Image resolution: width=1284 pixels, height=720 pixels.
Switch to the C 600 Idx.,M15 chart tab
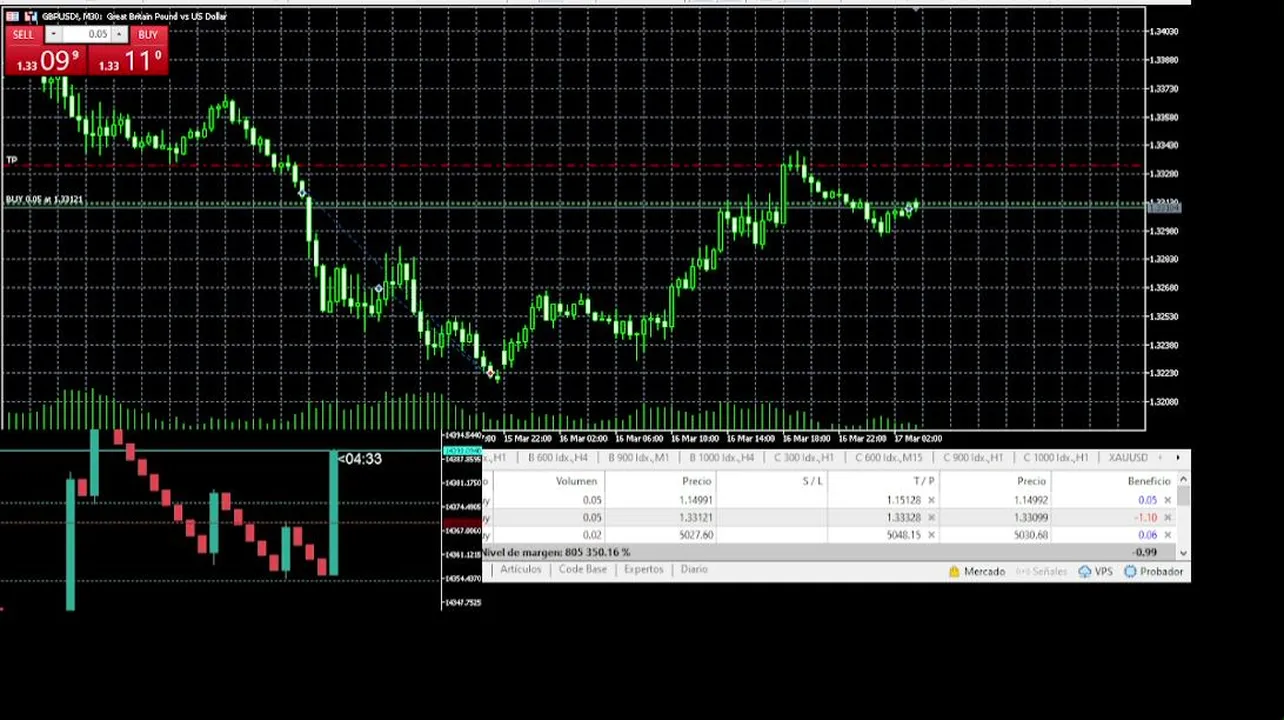(889, 458)
